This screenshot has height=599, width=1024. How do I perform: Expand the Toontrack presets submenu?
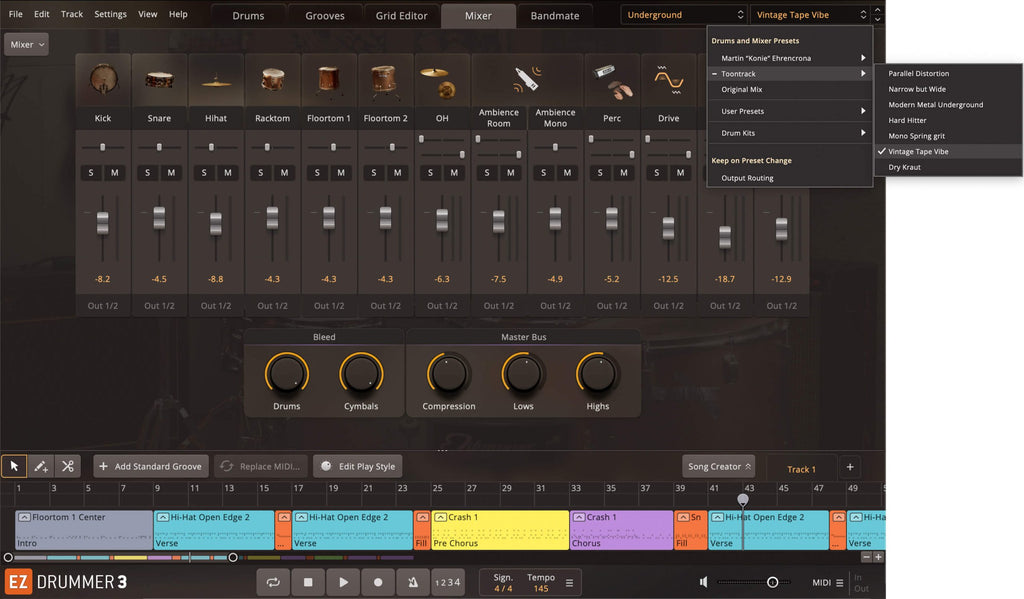pos(790,74)
